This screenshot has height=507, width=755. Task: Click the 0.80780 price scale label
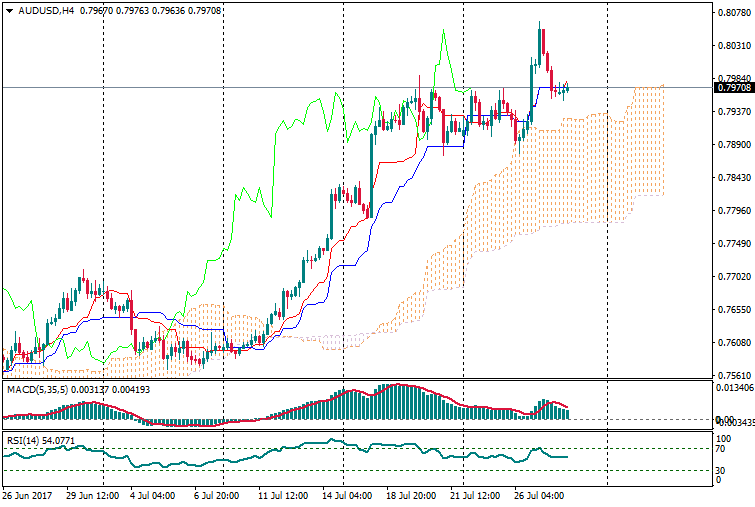click(732, 13)
